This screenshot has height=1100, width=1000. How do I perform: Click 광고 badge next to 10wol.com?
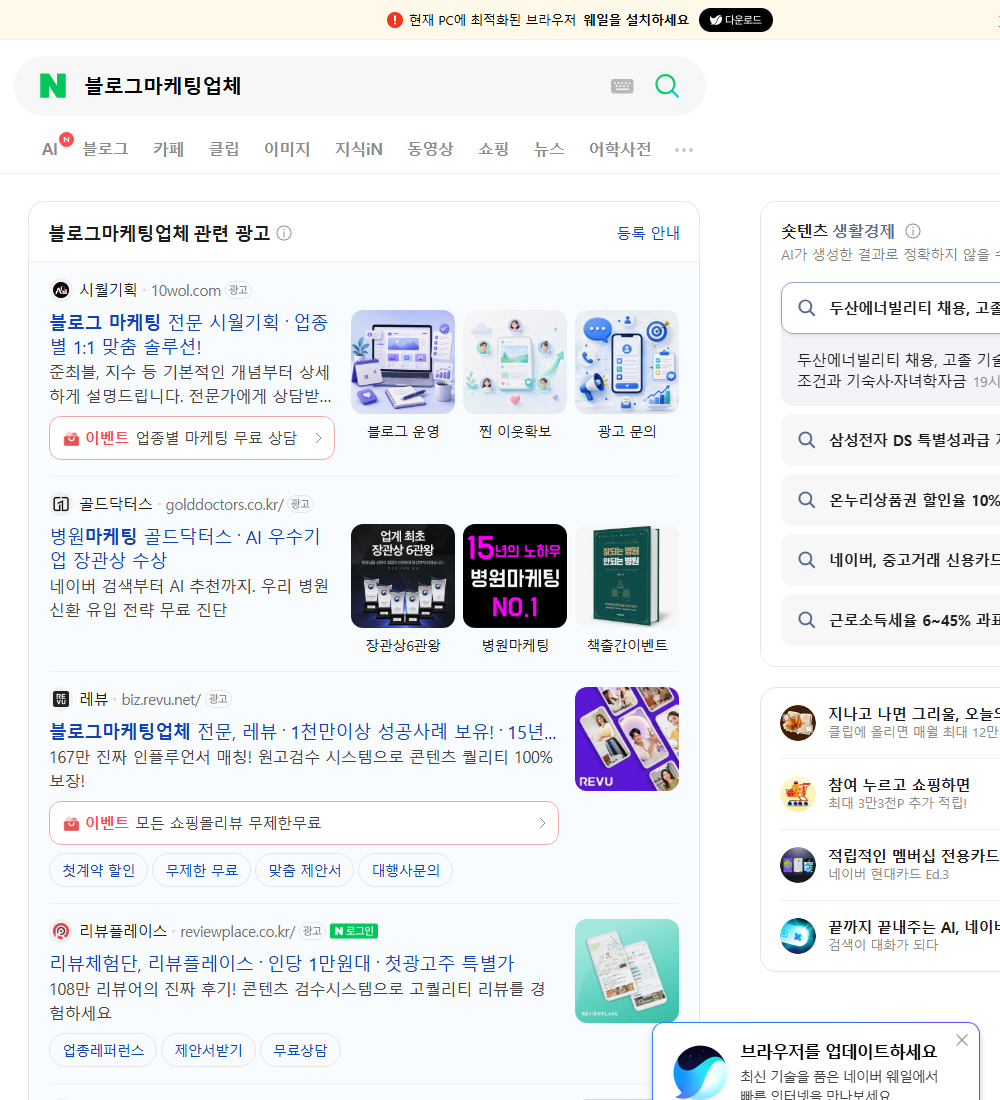pyautogui.click(x=239, y=290)
